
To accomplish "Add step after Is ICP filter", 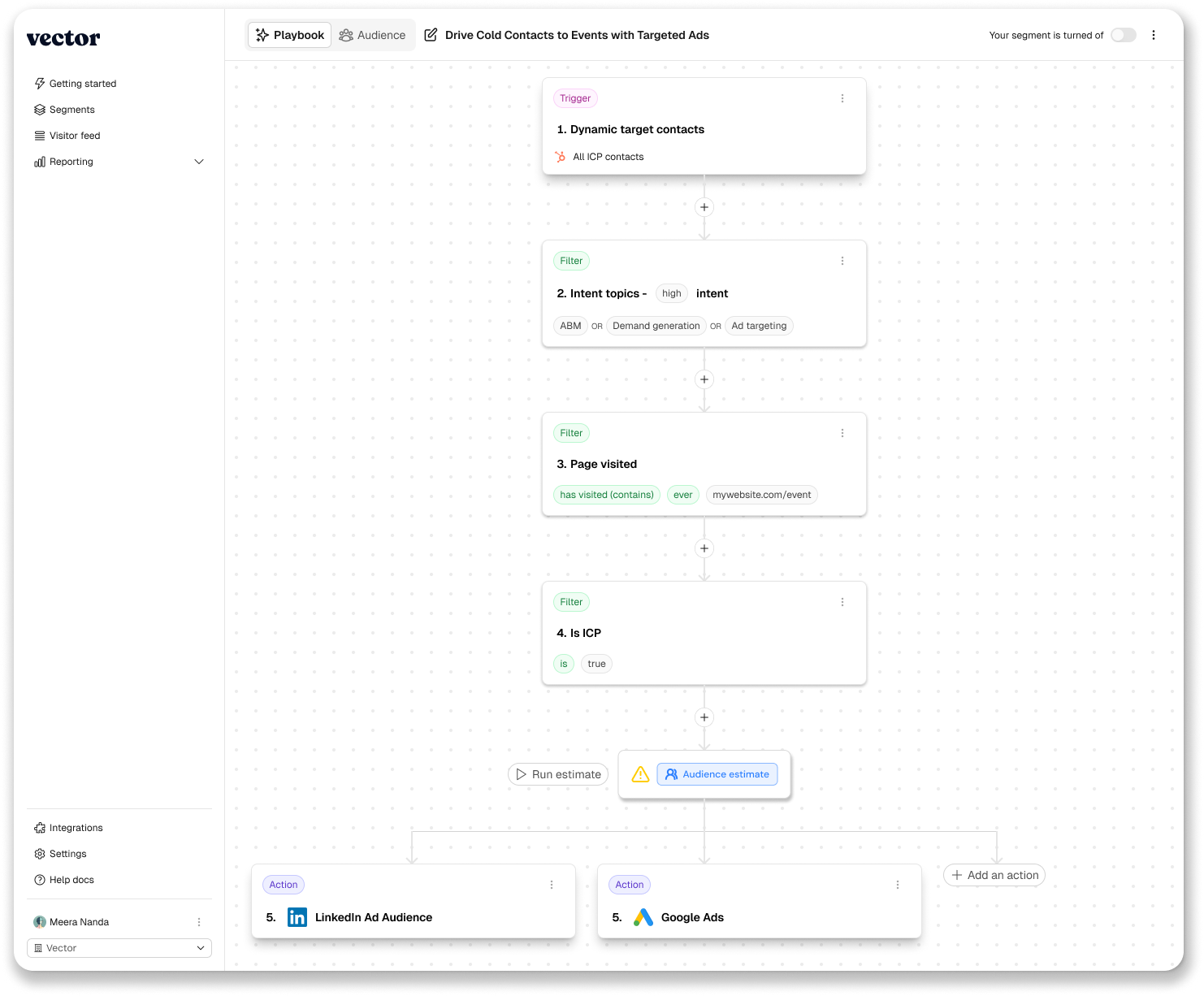I will click(704, 717).
